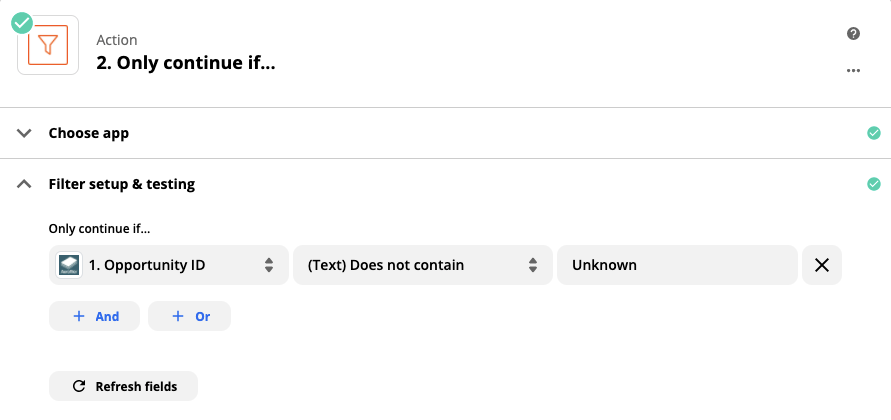Viewport: 891px width, 420px height.
Task: Open the three-dot more options menu
Action: pos(853,71)
